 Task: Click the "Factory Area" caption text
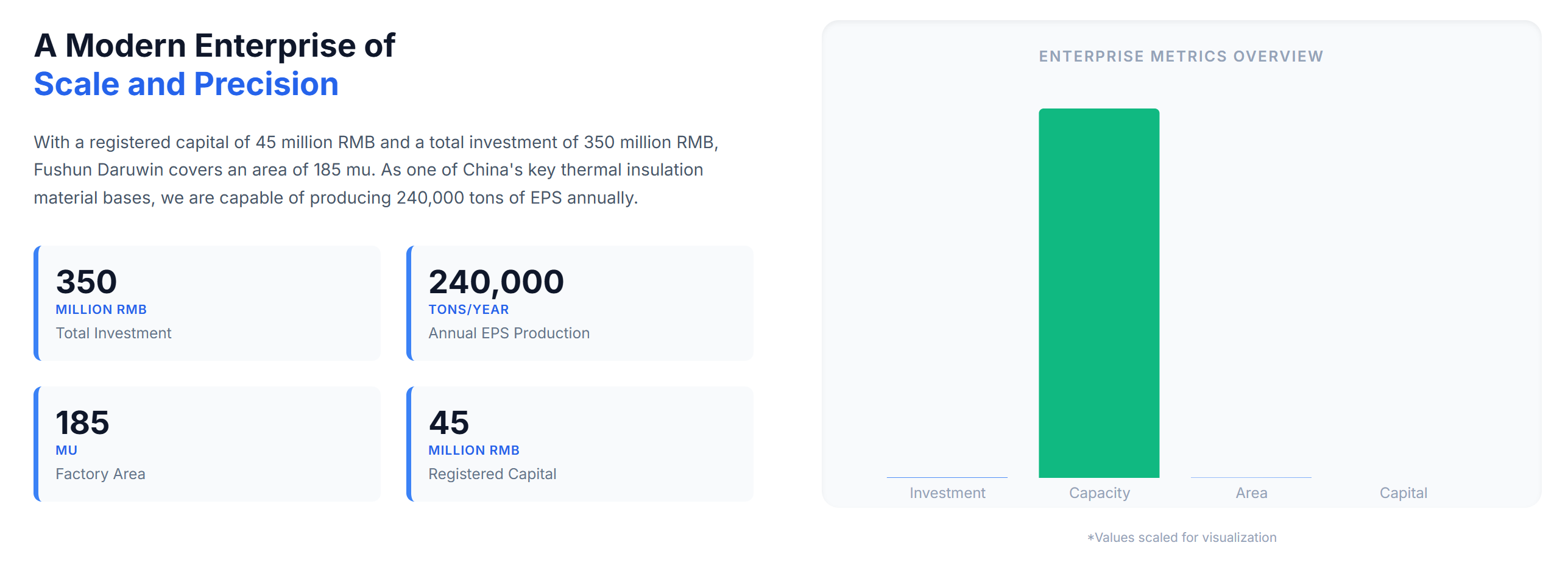101,474
